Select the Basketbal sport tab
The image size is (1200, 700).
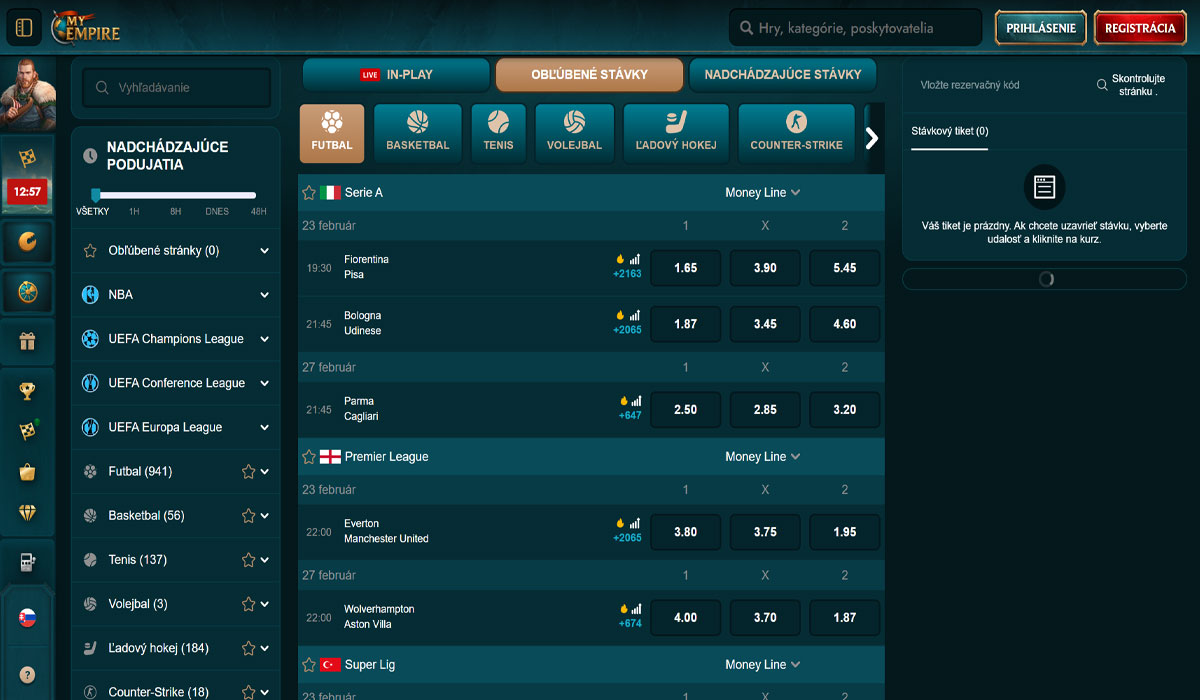tap(417, 132)
